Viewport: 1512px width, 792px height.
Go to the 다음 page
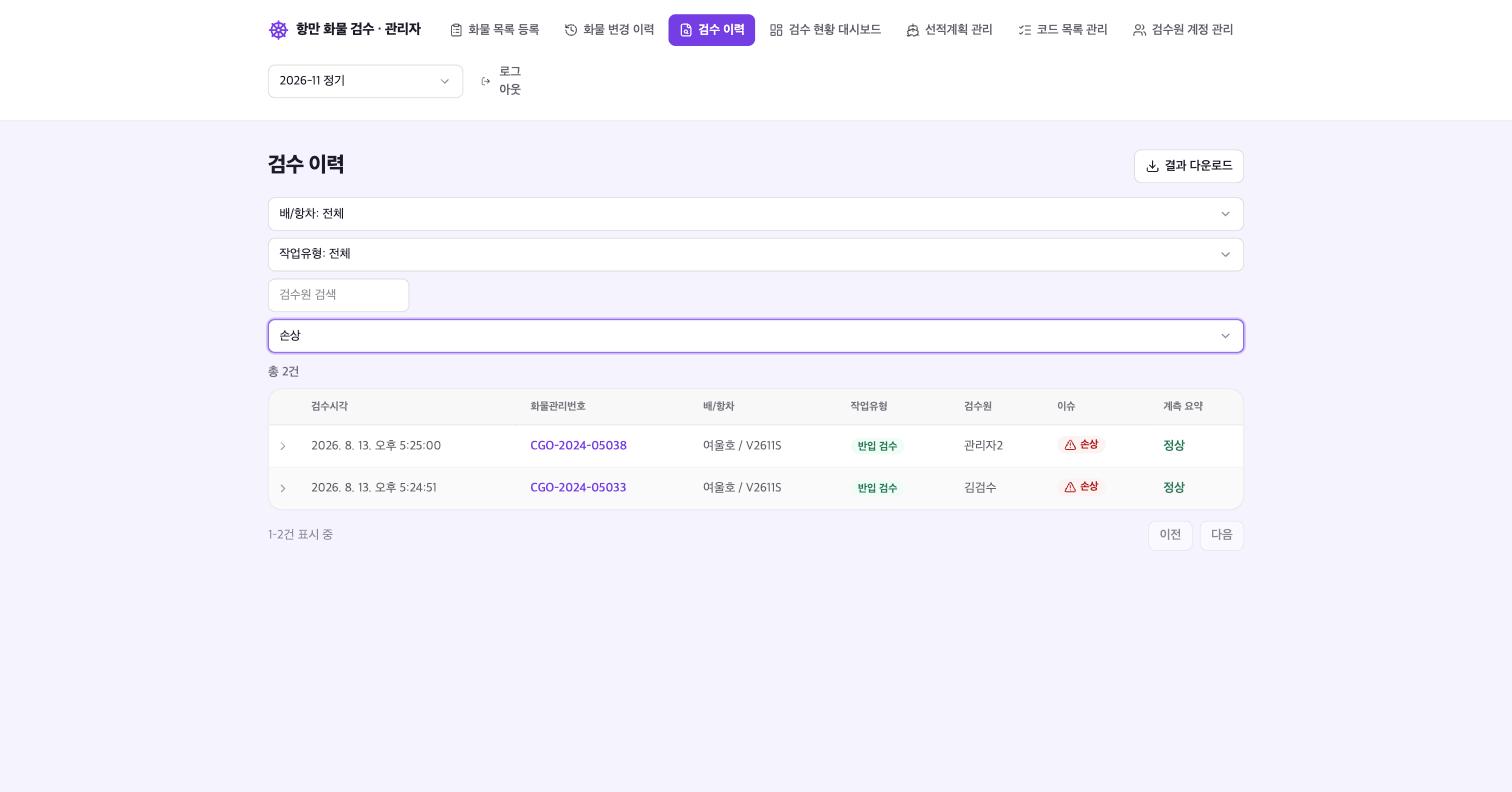pos(1222,535)
